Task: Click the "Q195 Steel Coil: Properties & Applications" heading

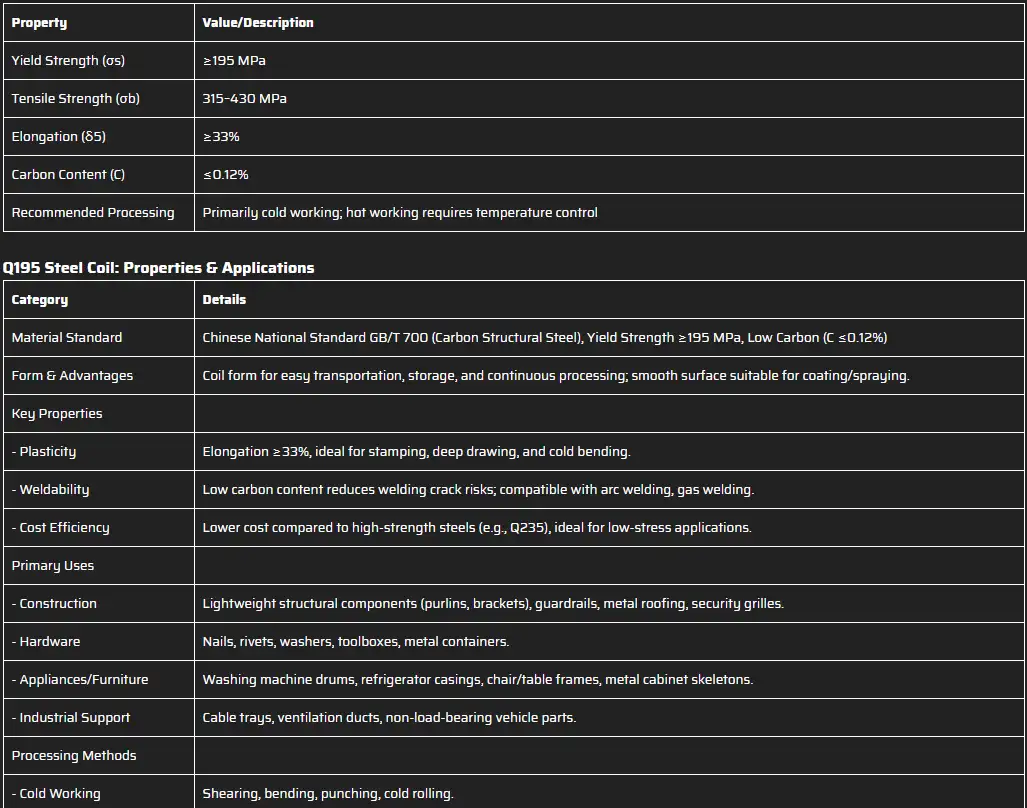Action: (158, 267)
